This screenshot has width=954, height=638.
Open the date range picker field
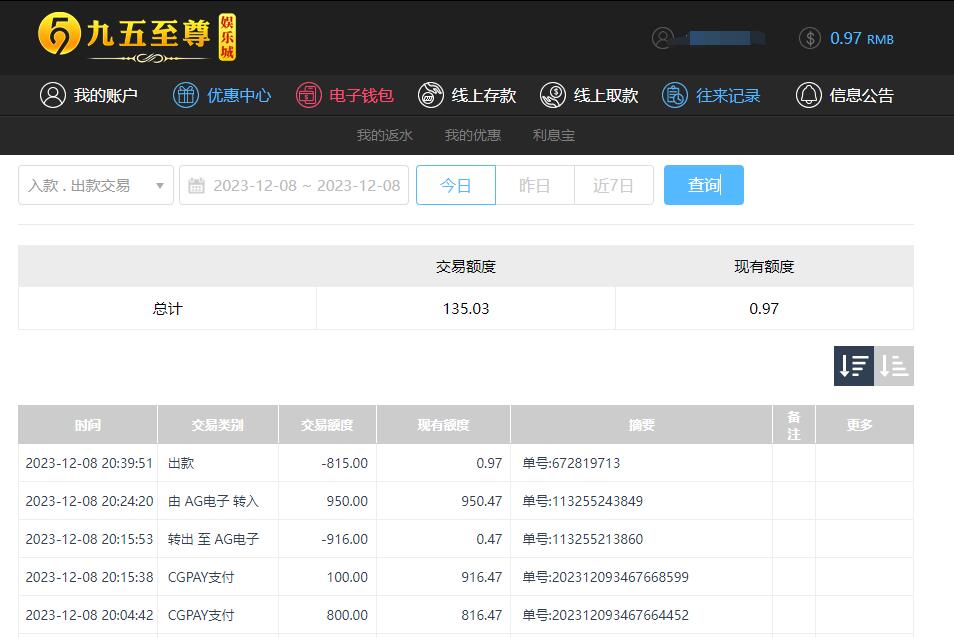(294, 185)
